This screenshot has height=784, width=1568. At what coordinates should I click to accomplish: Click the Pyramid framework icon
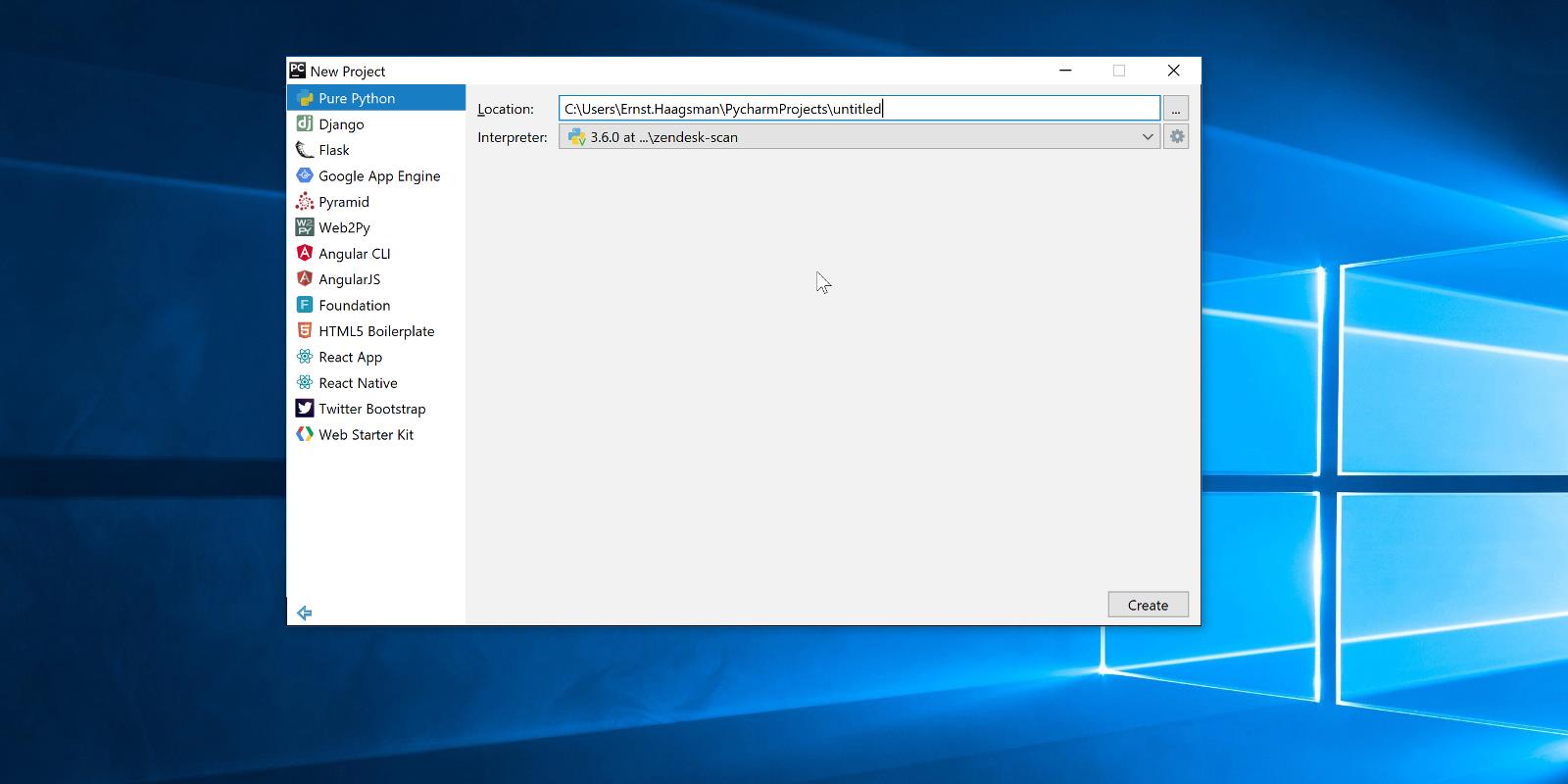305,202
